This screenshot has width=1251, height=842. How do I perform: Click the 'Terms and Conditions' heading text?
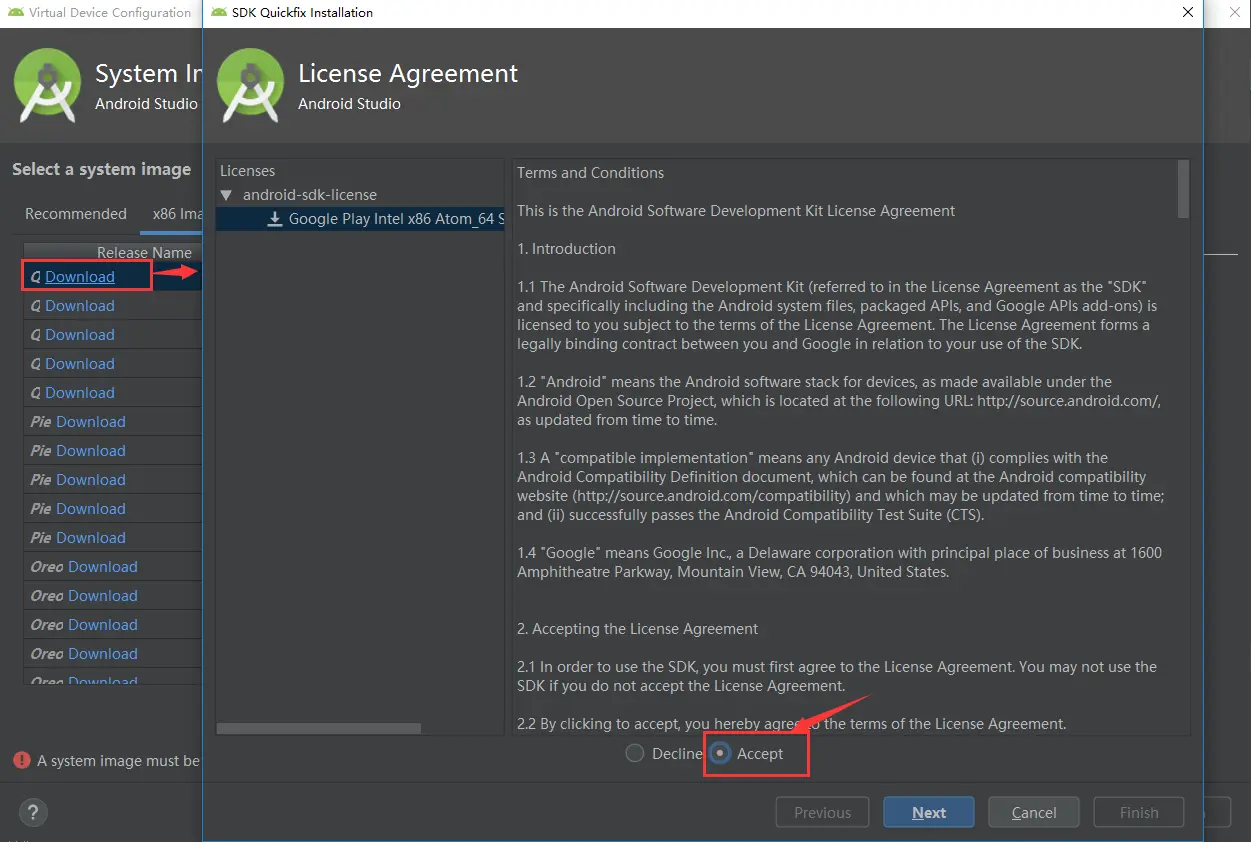point(590,173)
